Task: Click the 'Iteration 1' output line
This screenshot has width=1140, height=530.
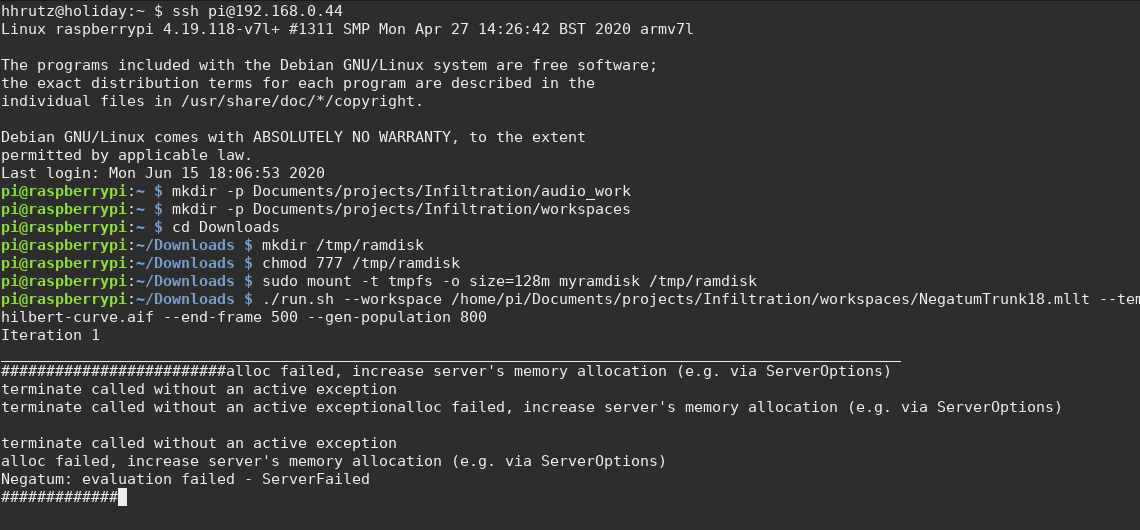Action: [x=50, y=335]
